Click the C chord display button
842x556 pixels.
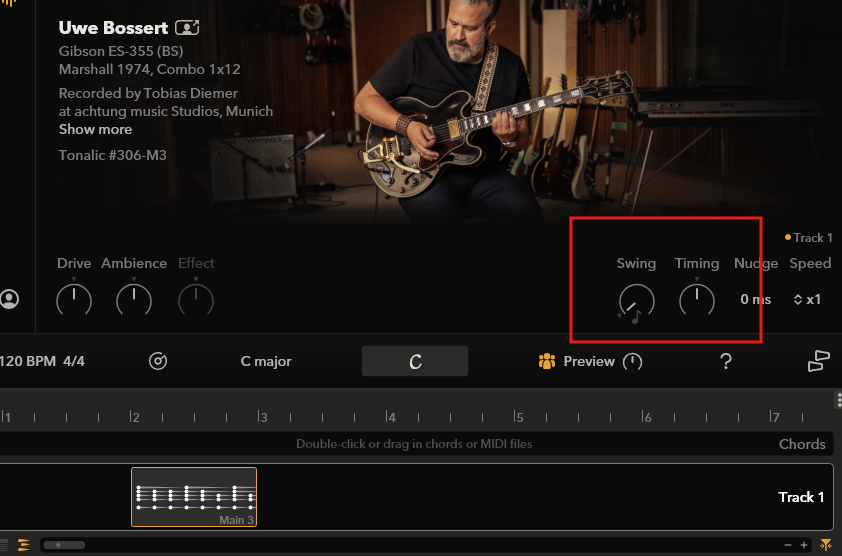pos(415,361)
